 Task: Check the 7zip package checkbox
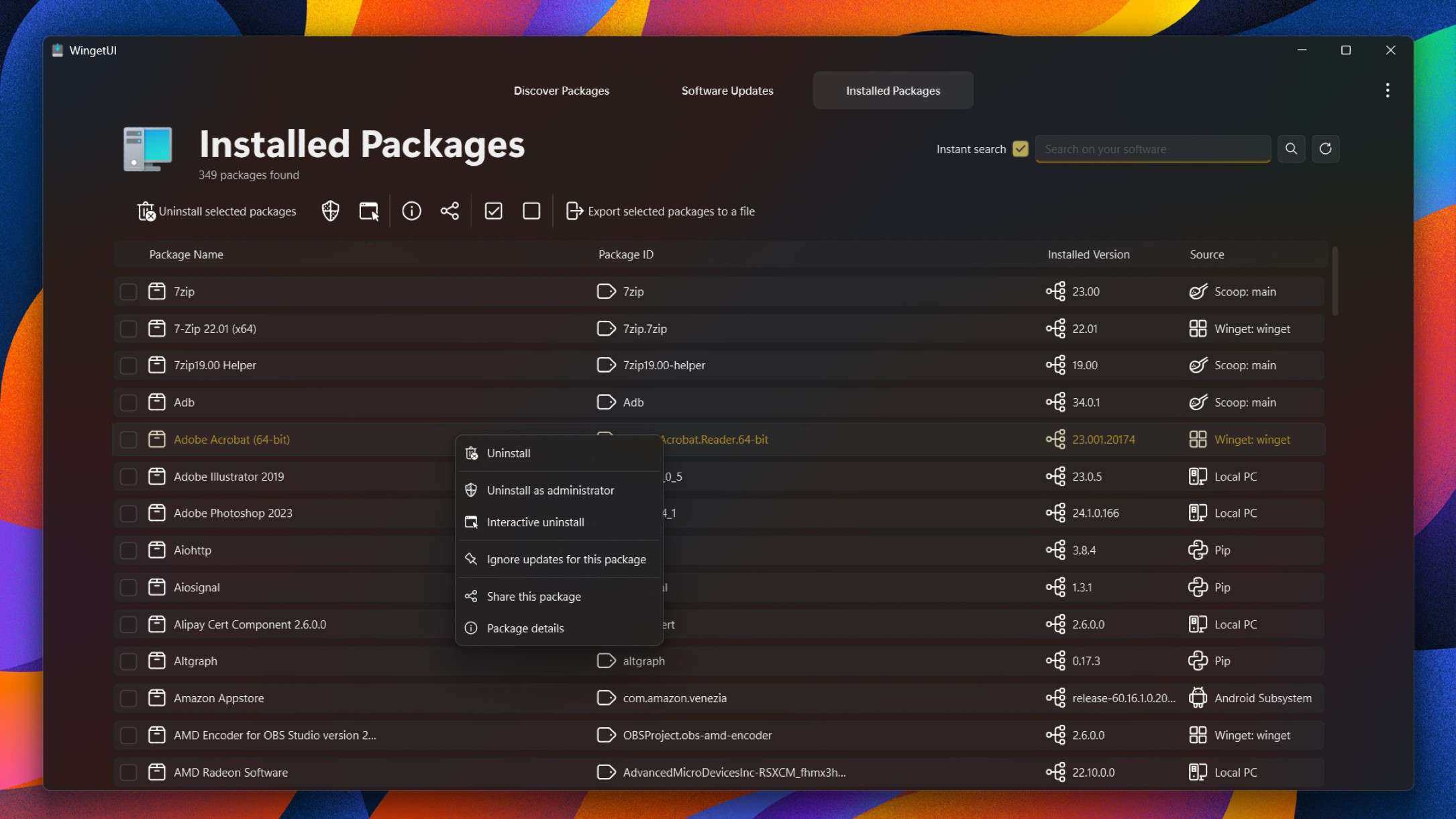pyautogui.click(x=128, y=292)
